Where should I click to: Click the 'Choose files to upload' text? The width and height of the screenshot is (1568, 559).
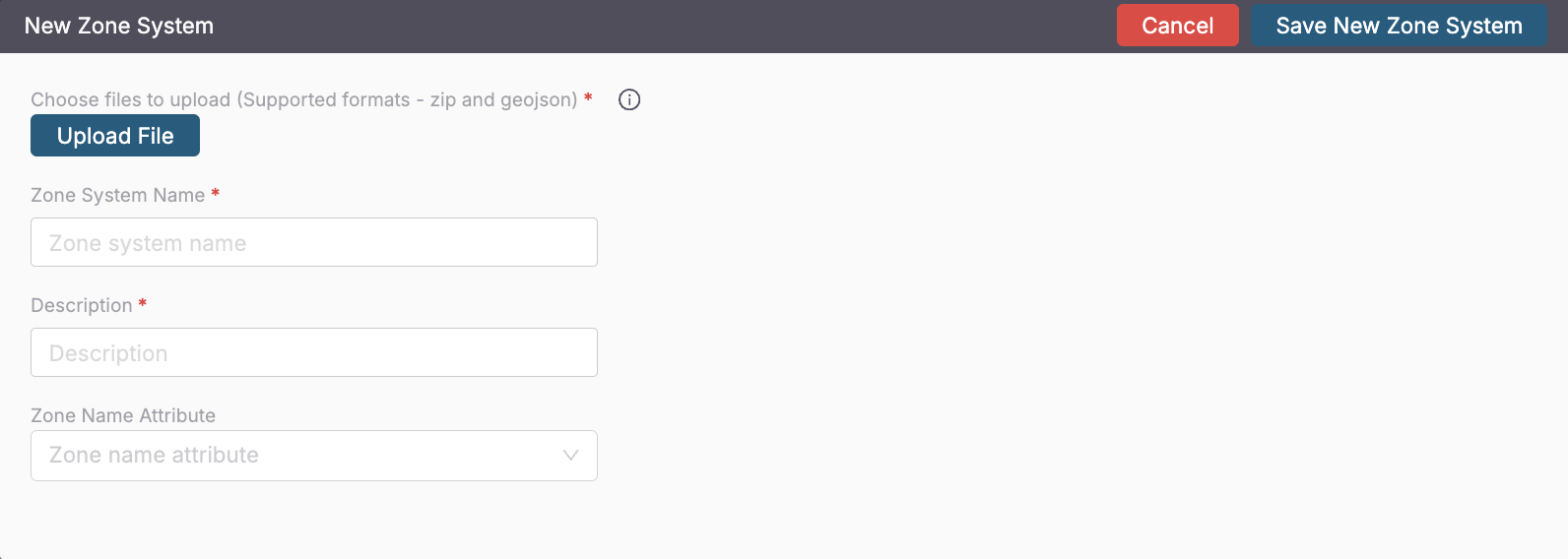click(130, 99)
